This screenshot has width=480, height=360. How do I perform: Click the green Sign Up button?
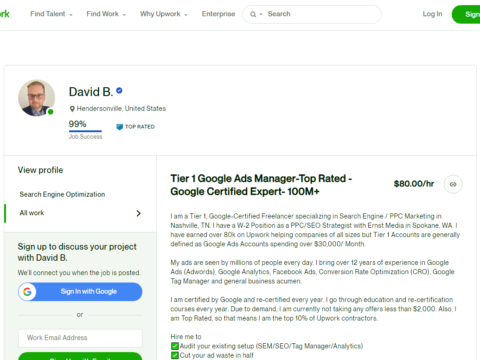(x=467, y=14)
